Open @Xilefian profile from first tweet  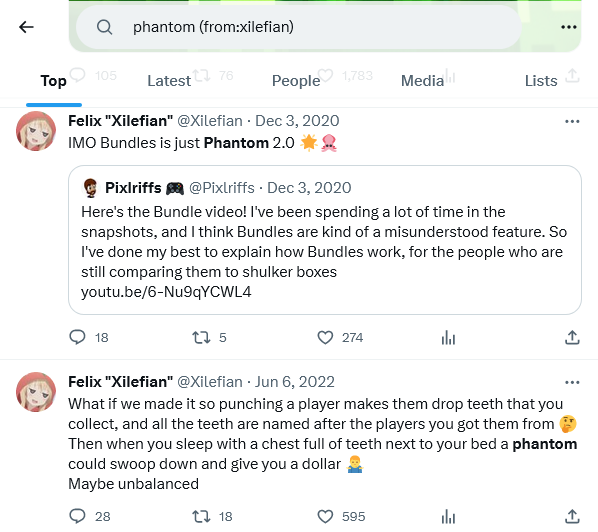pos(210,121)
